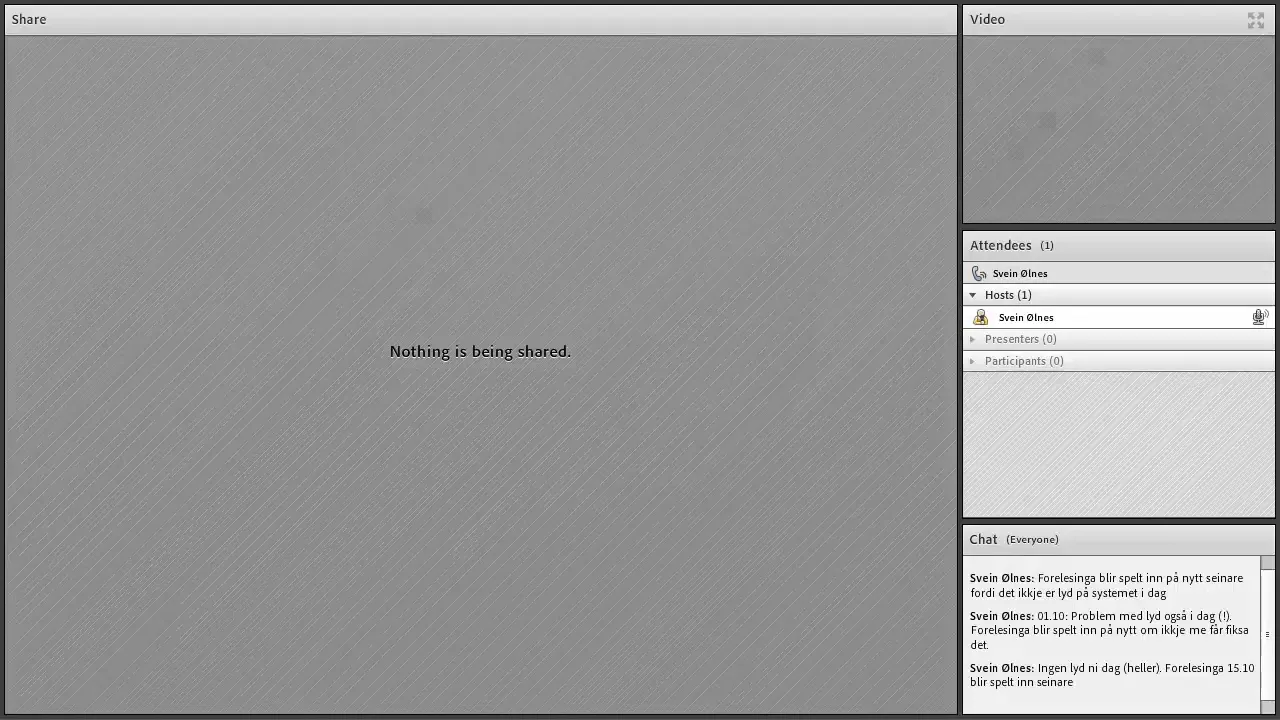Screen dimensions: 1280x720
Task: Expand the Presenters (0) group
Action: [x=973, y=339]
